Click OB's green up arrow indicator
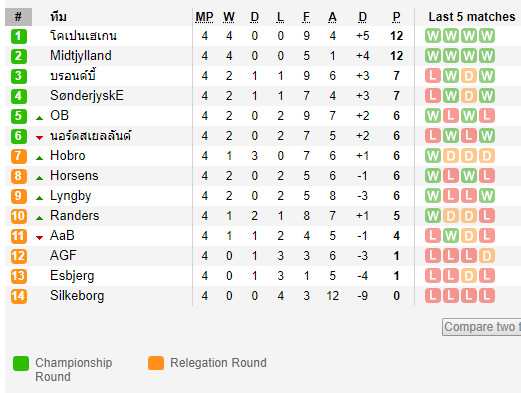 [x=39, y=118]
